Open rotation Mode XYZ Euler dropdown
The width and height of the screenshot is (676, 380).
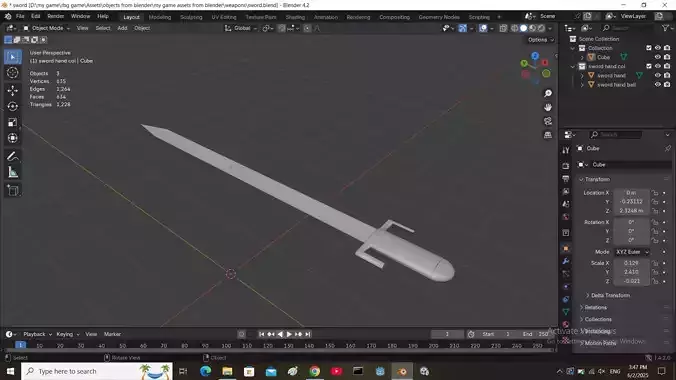(632, 252)
